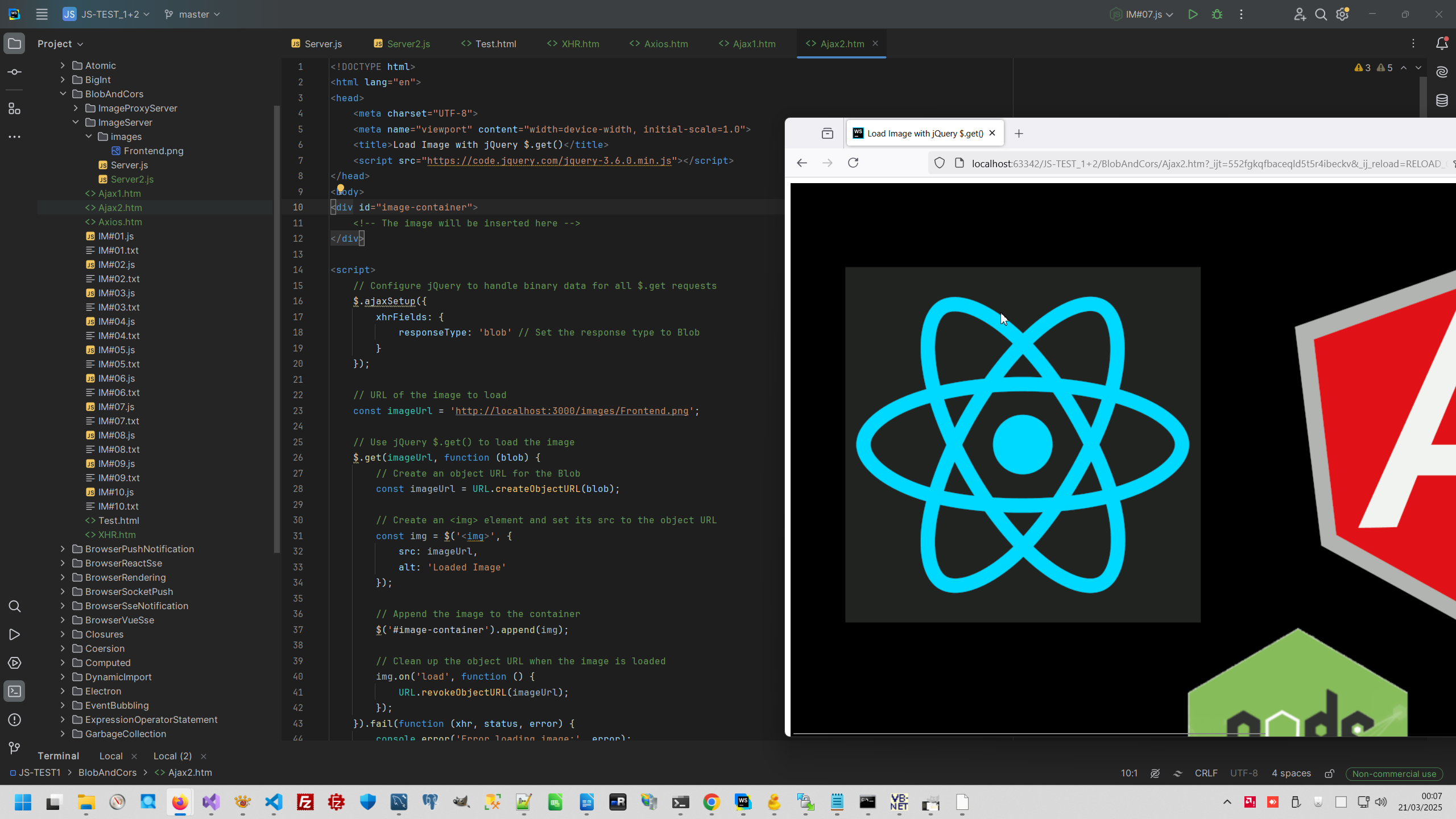The image size is (1456, 819).
Task: Open the jQuery CDN script link
Action: [549, 161]
